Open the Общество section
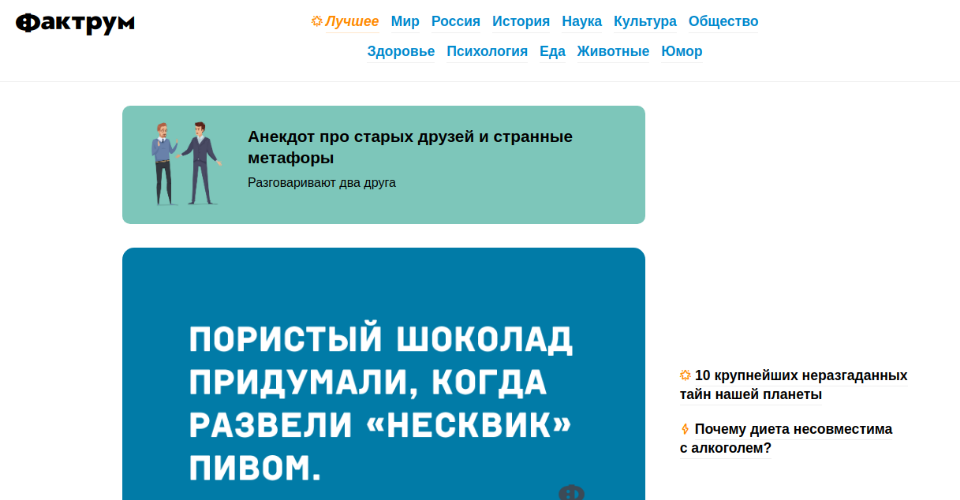This screenshot has width=960, height=500. [x=723, y=21]
